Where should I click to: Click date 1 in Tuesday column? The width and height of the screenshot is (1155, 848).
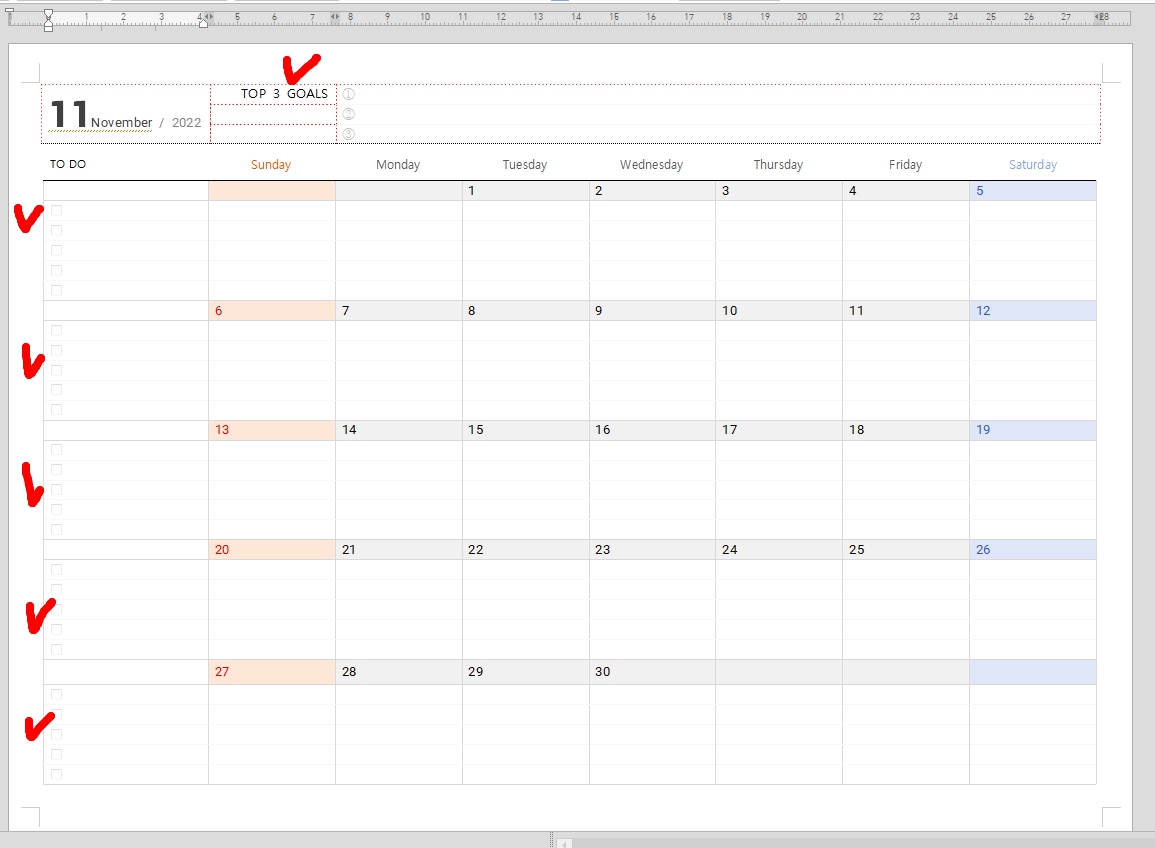click(471, 191)
